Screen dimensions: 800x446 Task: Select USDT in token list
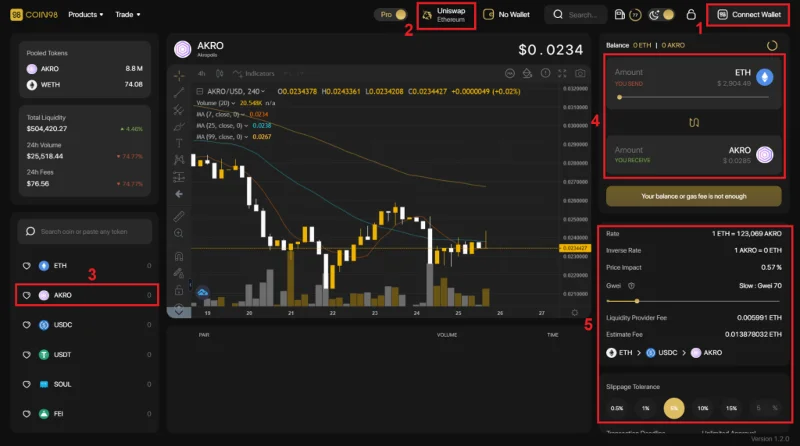[87, 355]
